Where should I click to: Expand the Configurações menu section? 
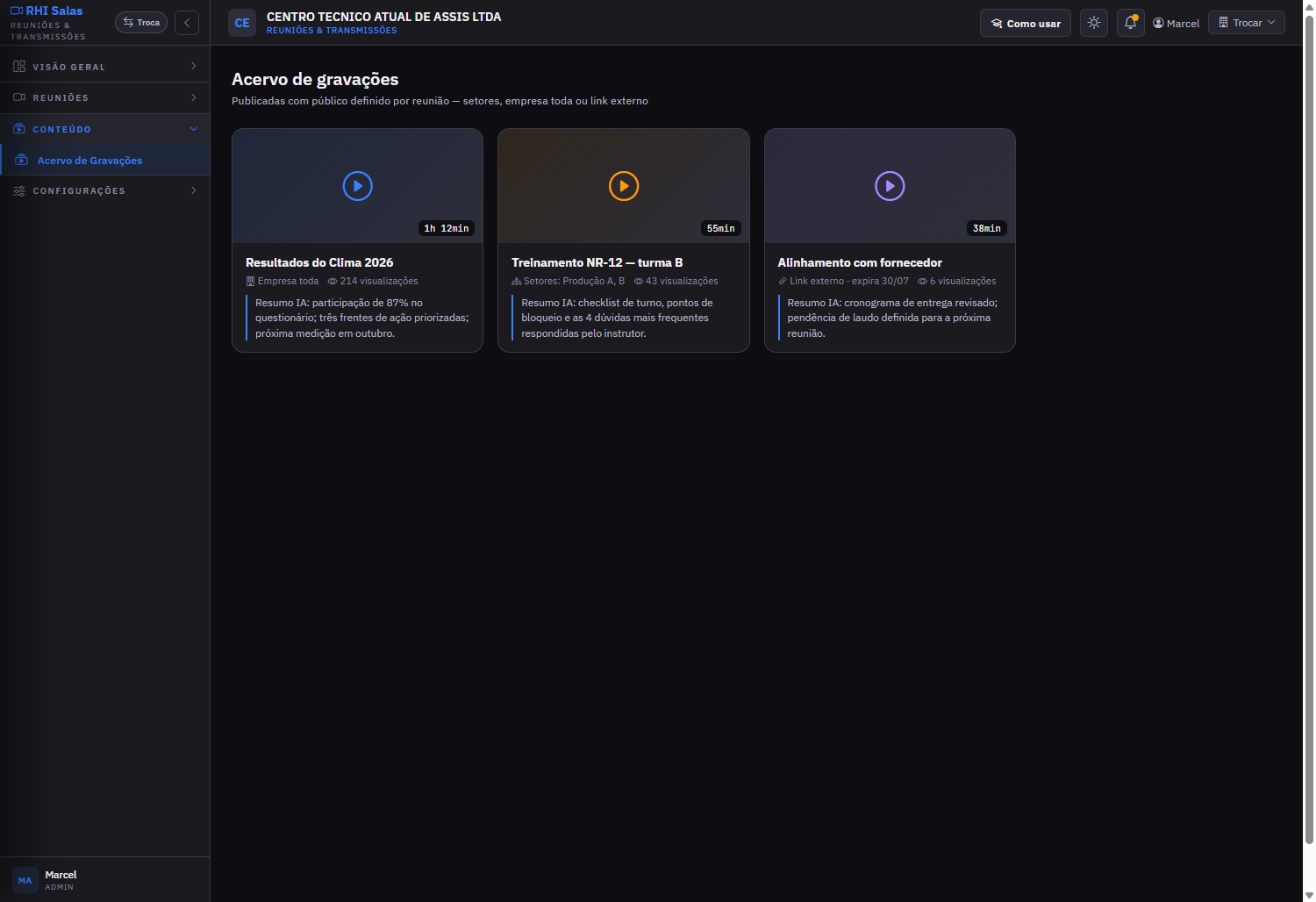click(104, 190)
